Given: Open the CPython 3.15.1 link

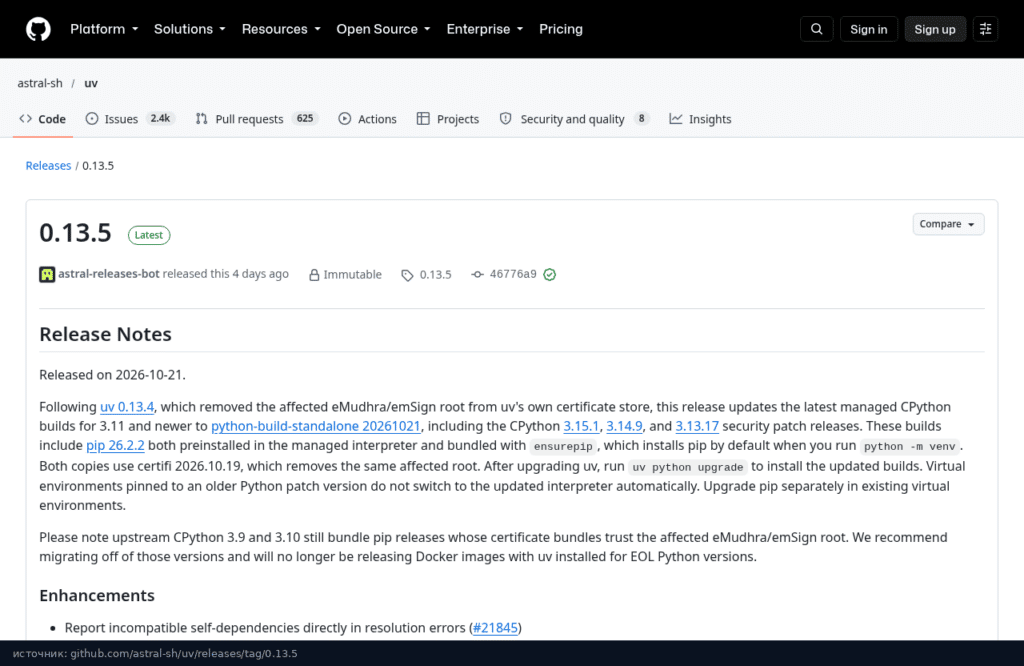Looking at the screenshot, I should 581,426.
